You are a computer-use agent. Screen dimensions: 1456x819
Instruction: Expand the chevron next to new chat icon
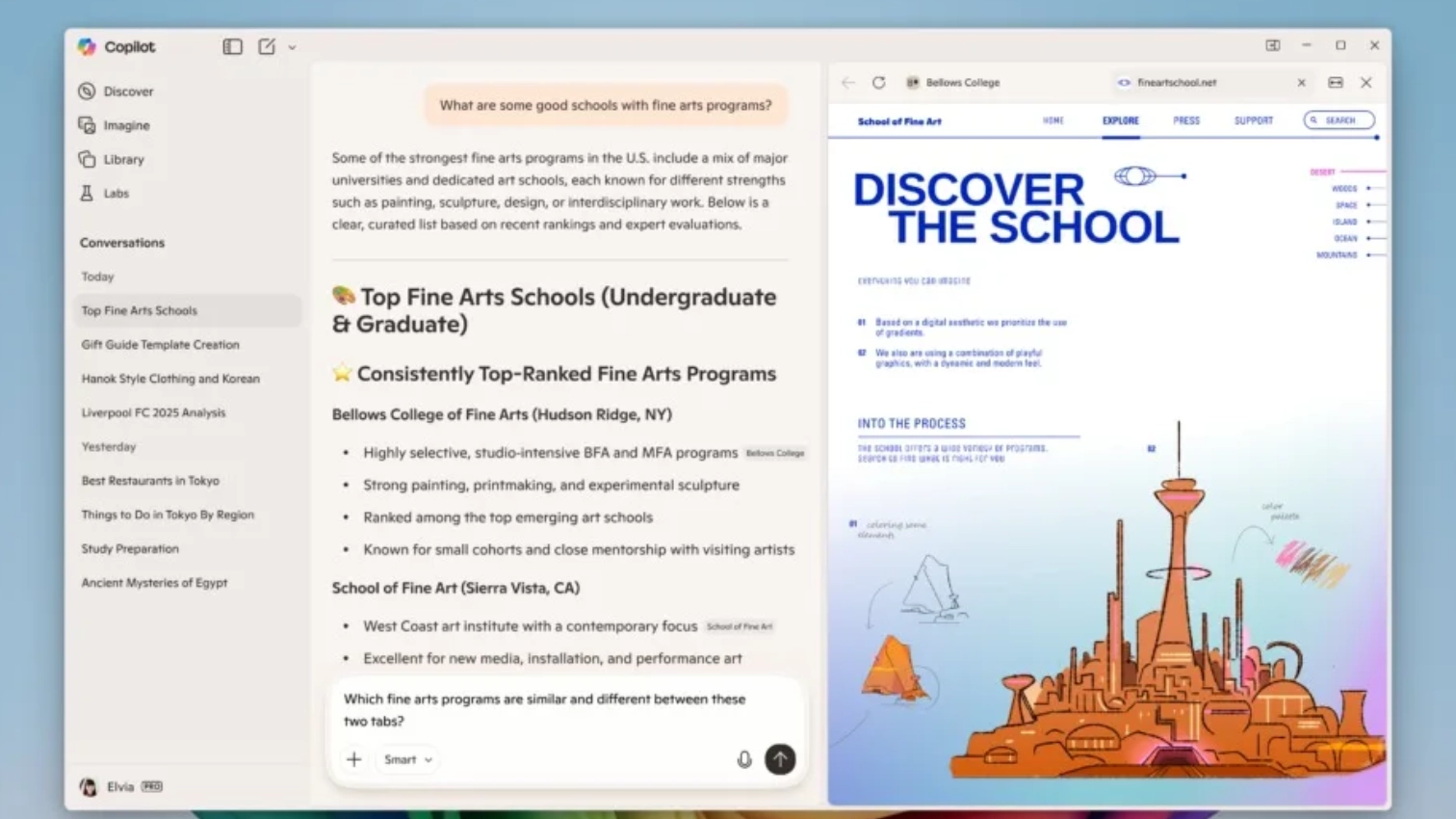click(292, 47)
